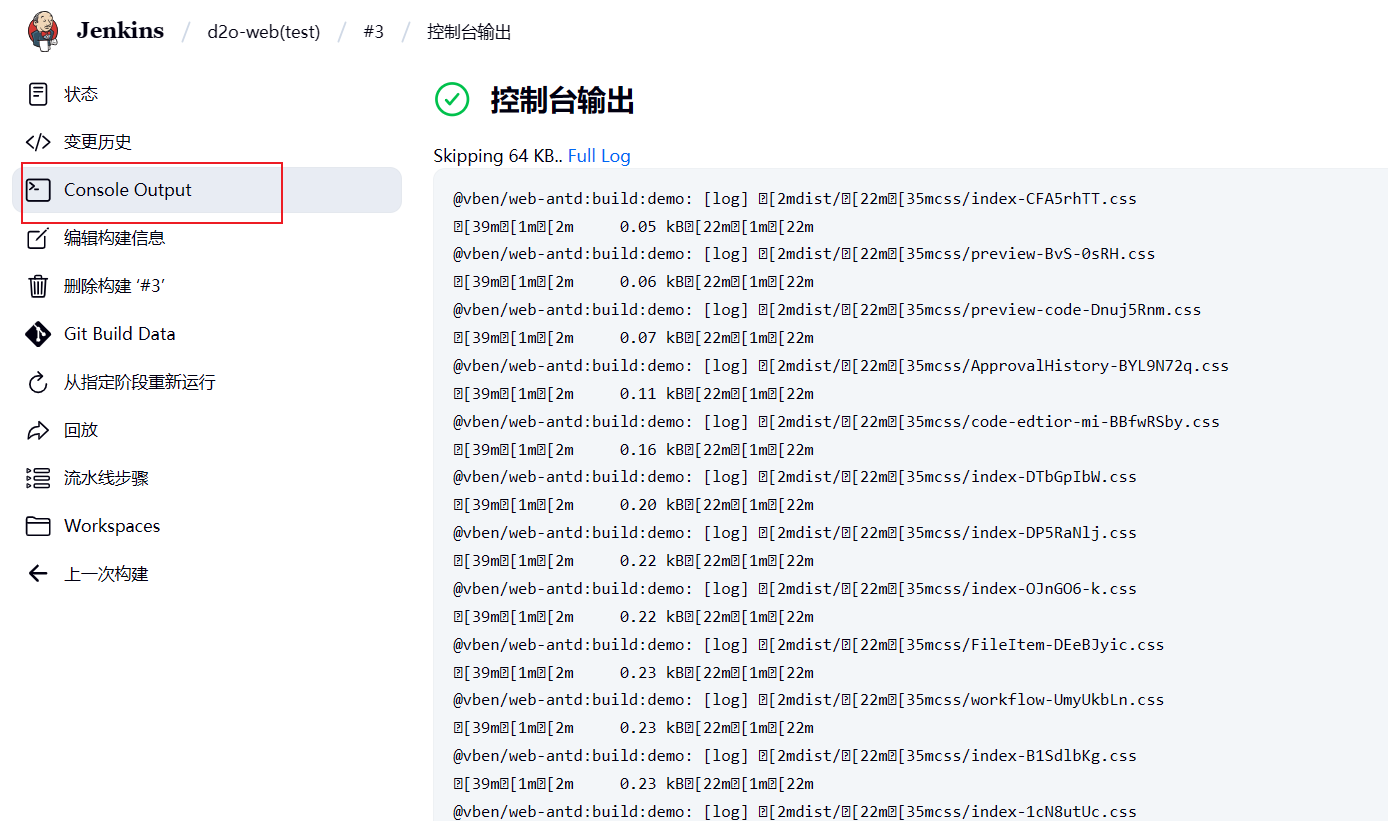This screenshot has height=821, width=1388.
Task: Click the left arrow previous build icon
Action: [x=38, y=574]
